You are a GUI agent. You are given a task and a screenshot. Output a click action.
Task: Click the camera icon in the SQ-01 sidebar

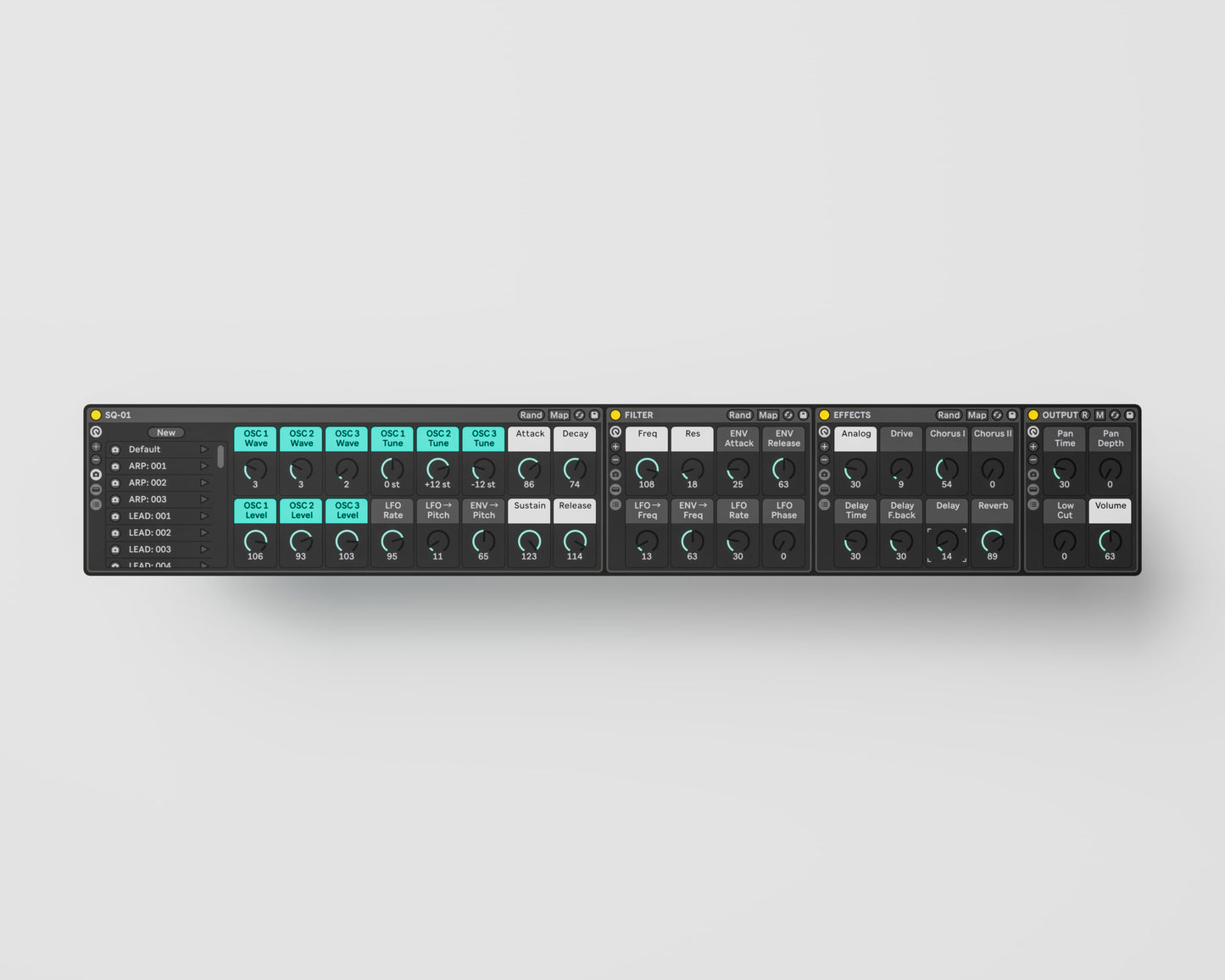point(96,474)
